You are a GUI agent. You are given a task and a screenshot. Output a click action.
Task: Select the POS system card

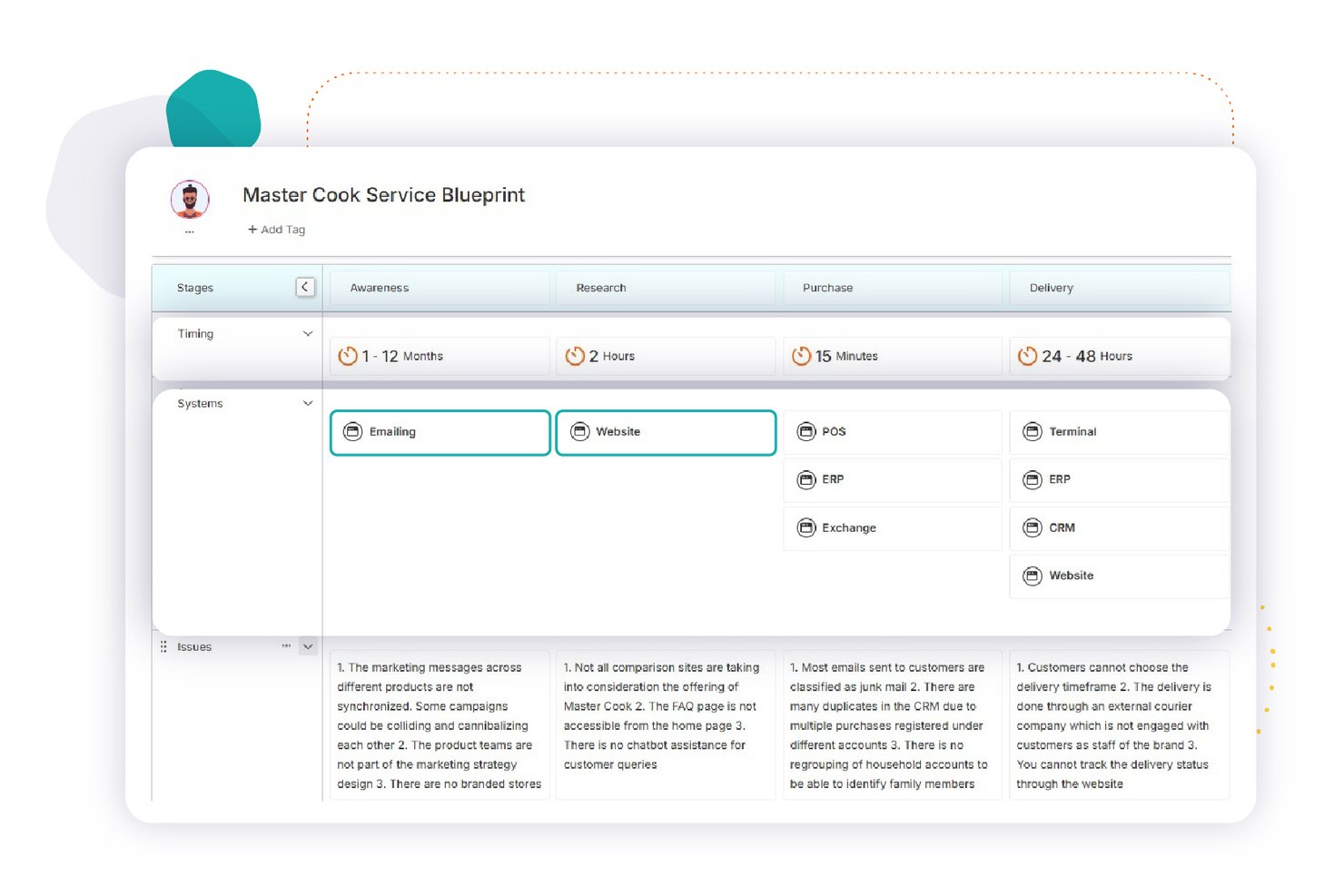893,432
